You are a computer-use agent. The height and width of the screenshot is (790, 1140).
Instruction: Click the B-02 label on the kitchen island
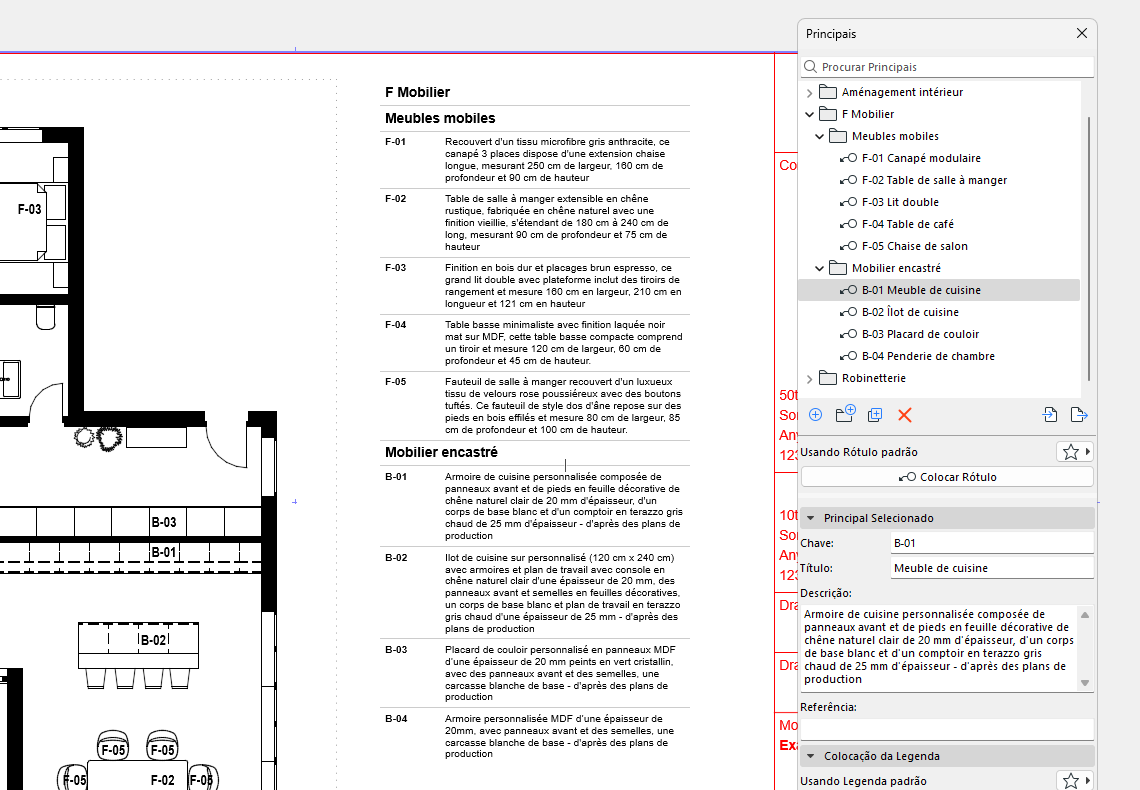(x=153, y=640)
